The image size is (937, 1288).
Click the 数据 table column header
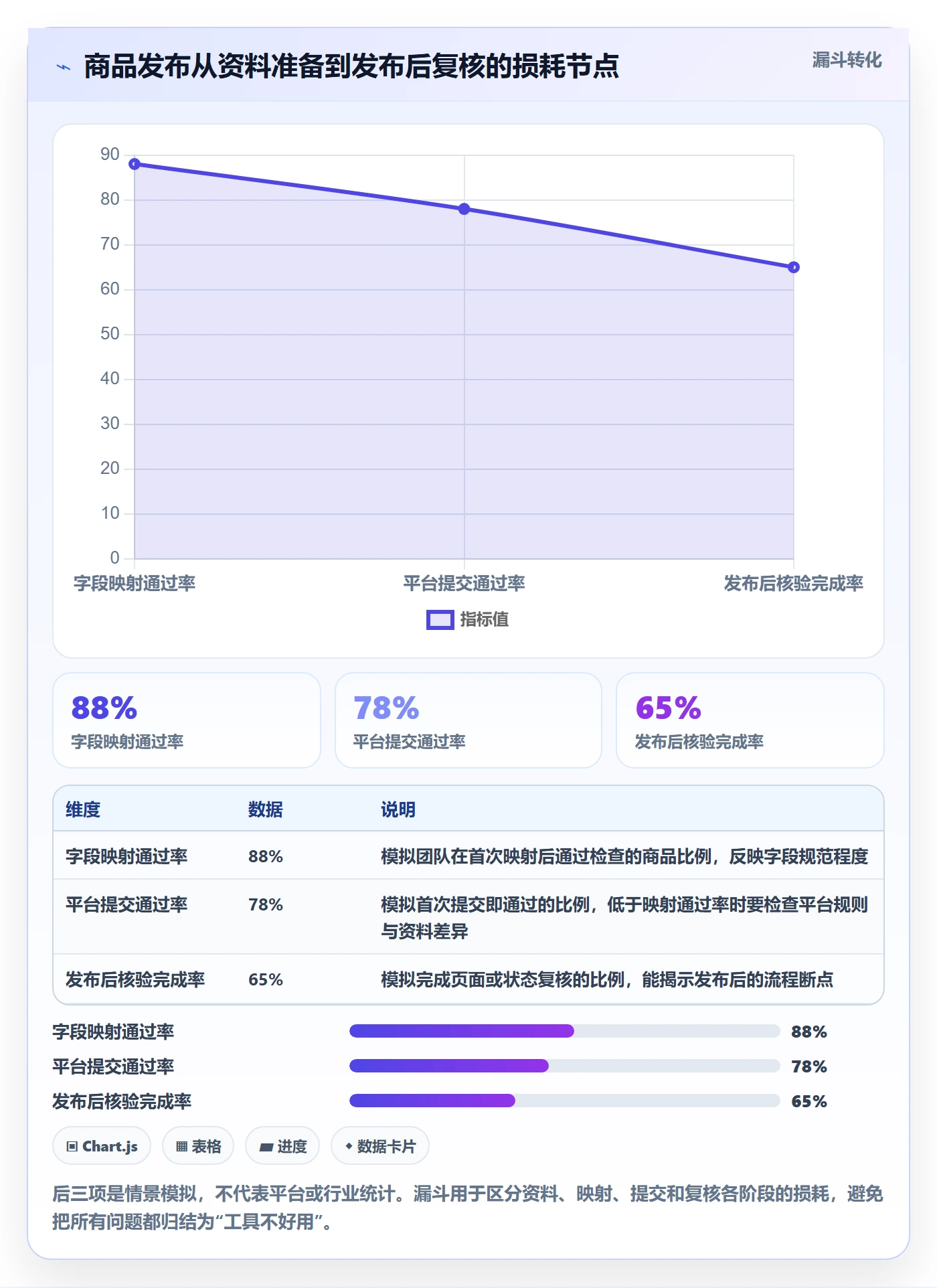pyautogui.click(x=266, y=809)
